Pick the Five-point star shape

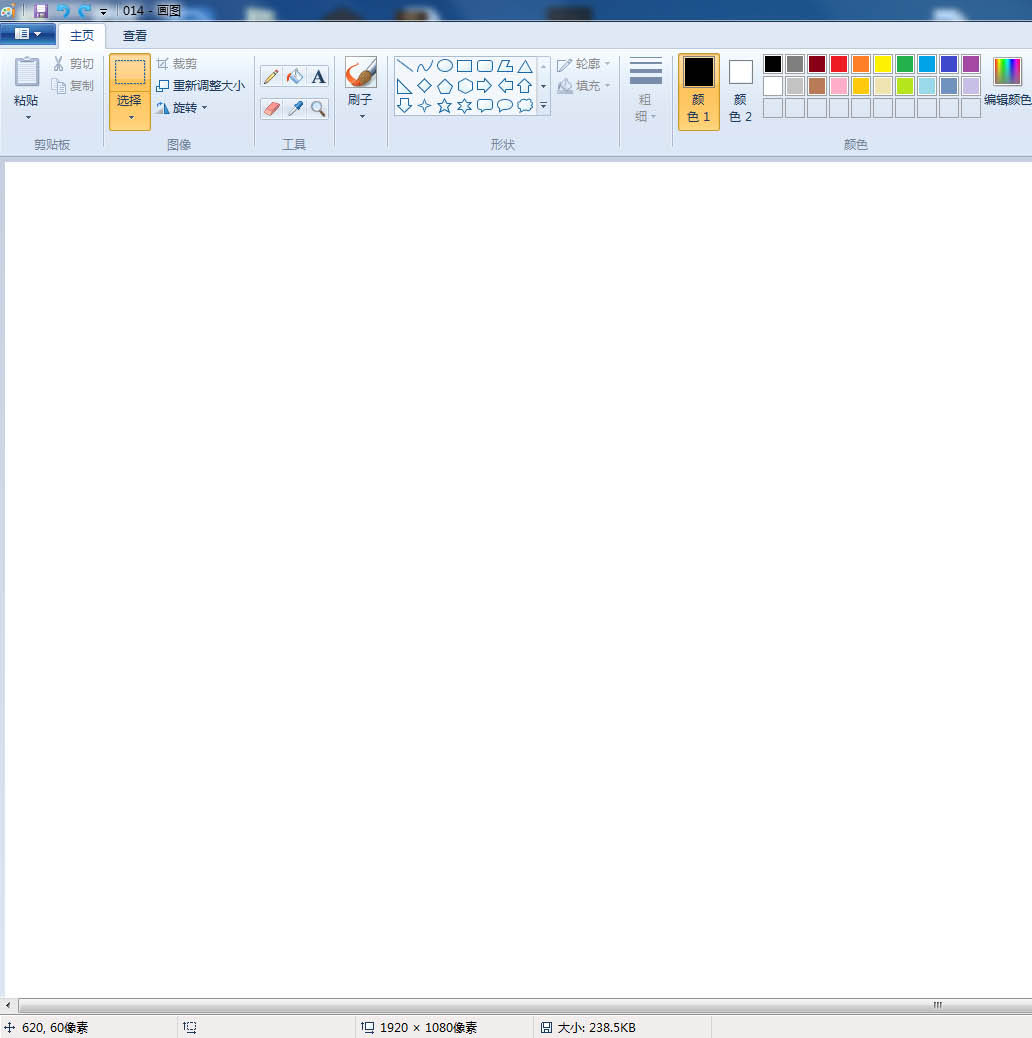[x=445, y=105]
